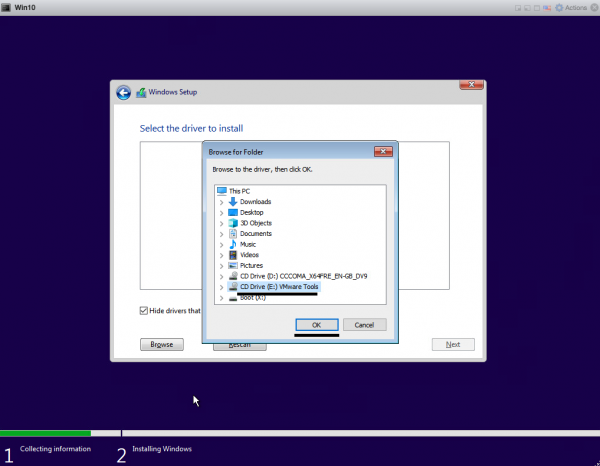Viewport: 600px width, 466px height.
Task: Click the Win10 console screen icon
Action: pyautogui.click(x=6, y=8)
